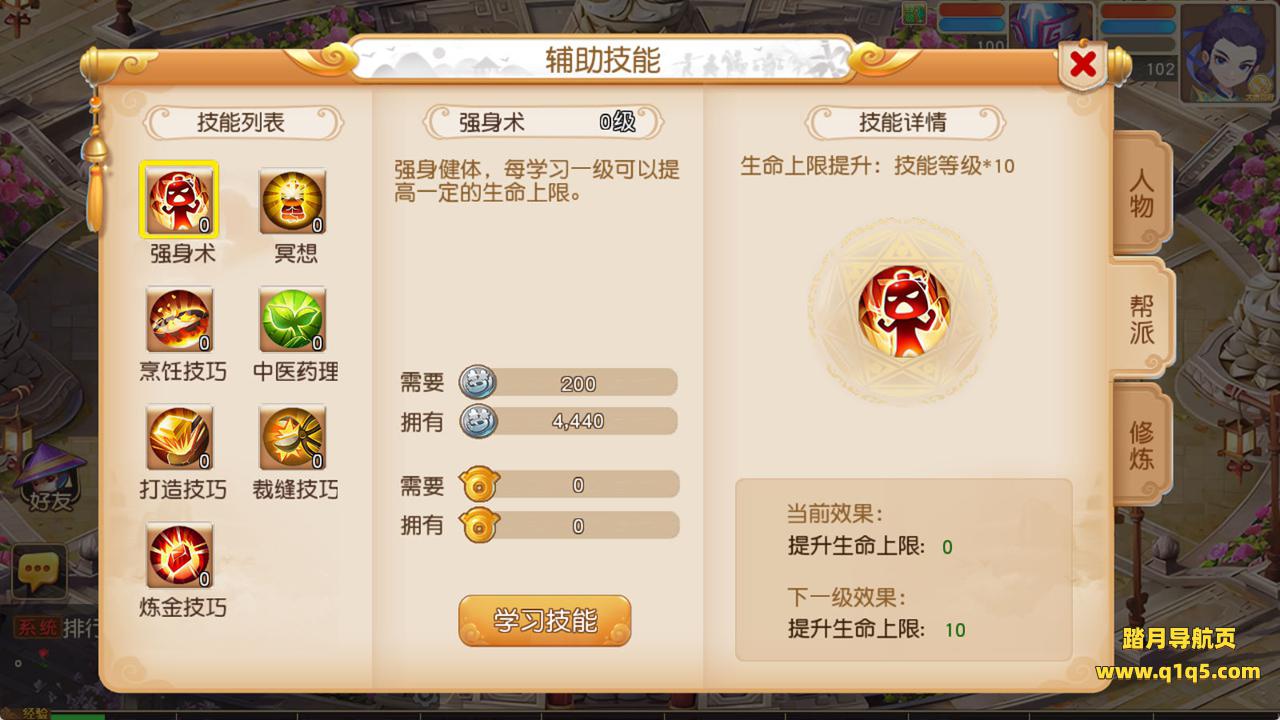The height and width of the screenshot is (720, 1280).
Task: Choose the 裁缝技巧 tailoring skill icon
Action: (293, 437)
